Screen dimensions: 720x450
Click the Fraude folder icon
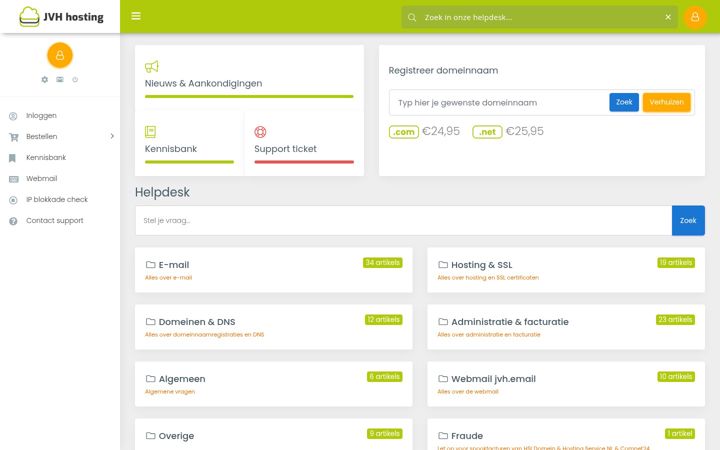tap(443, 435)
